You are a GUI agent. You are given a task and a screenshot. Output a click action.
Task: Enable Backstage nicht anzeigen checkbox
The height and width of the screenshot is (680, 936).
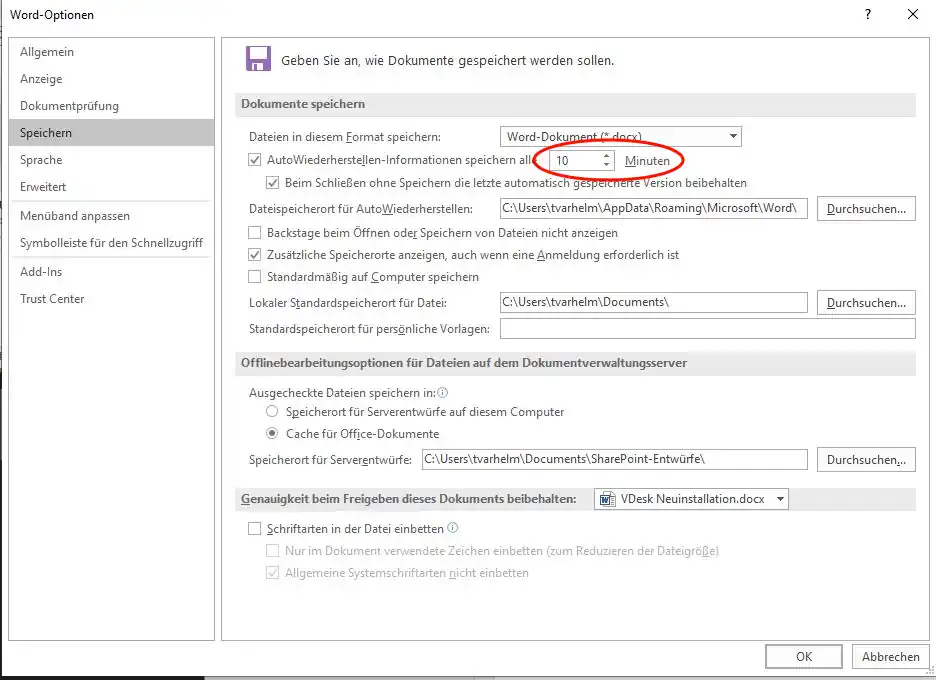tap(255, 232)
